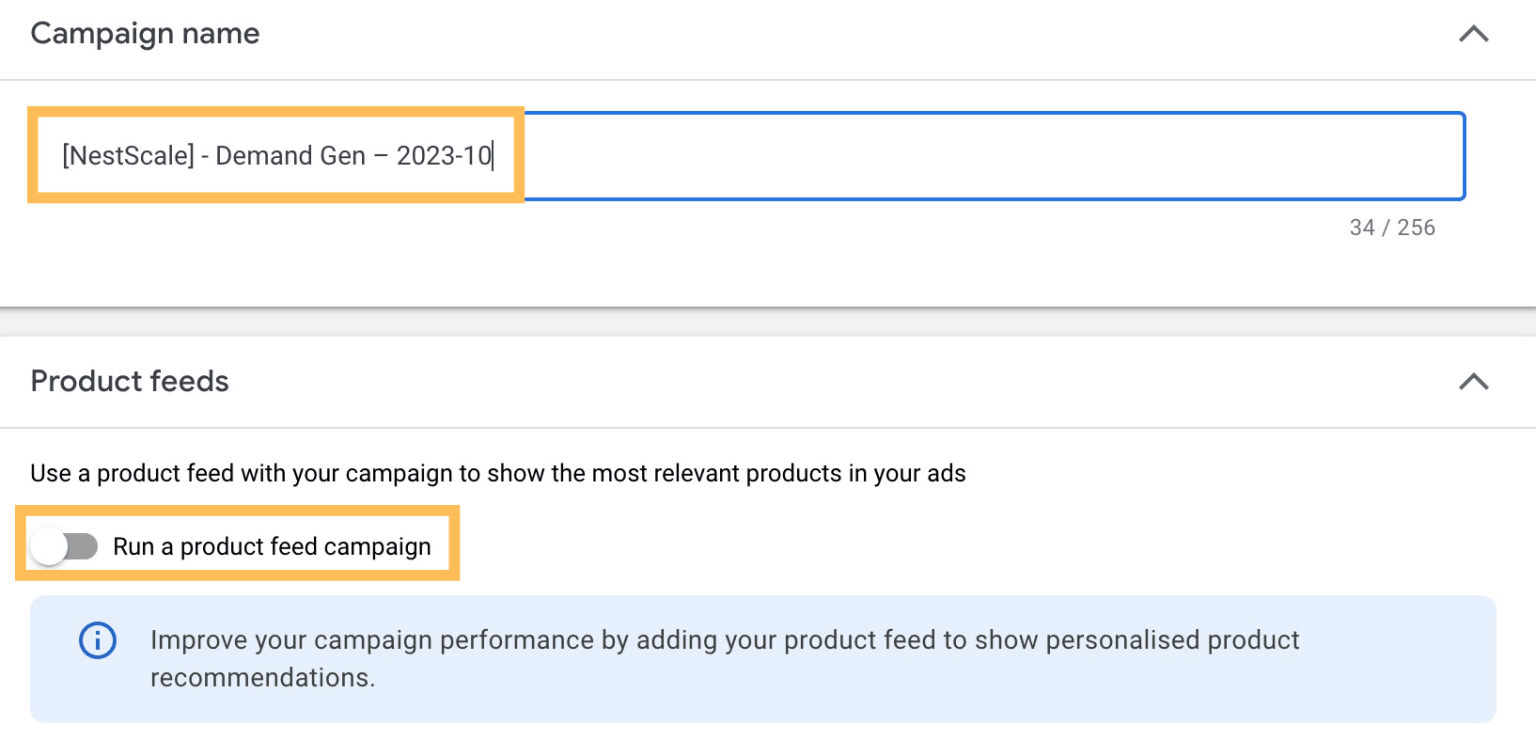1536x756 pixels.
Task: Click the "Product feeds" section heading
Action: 130,381
